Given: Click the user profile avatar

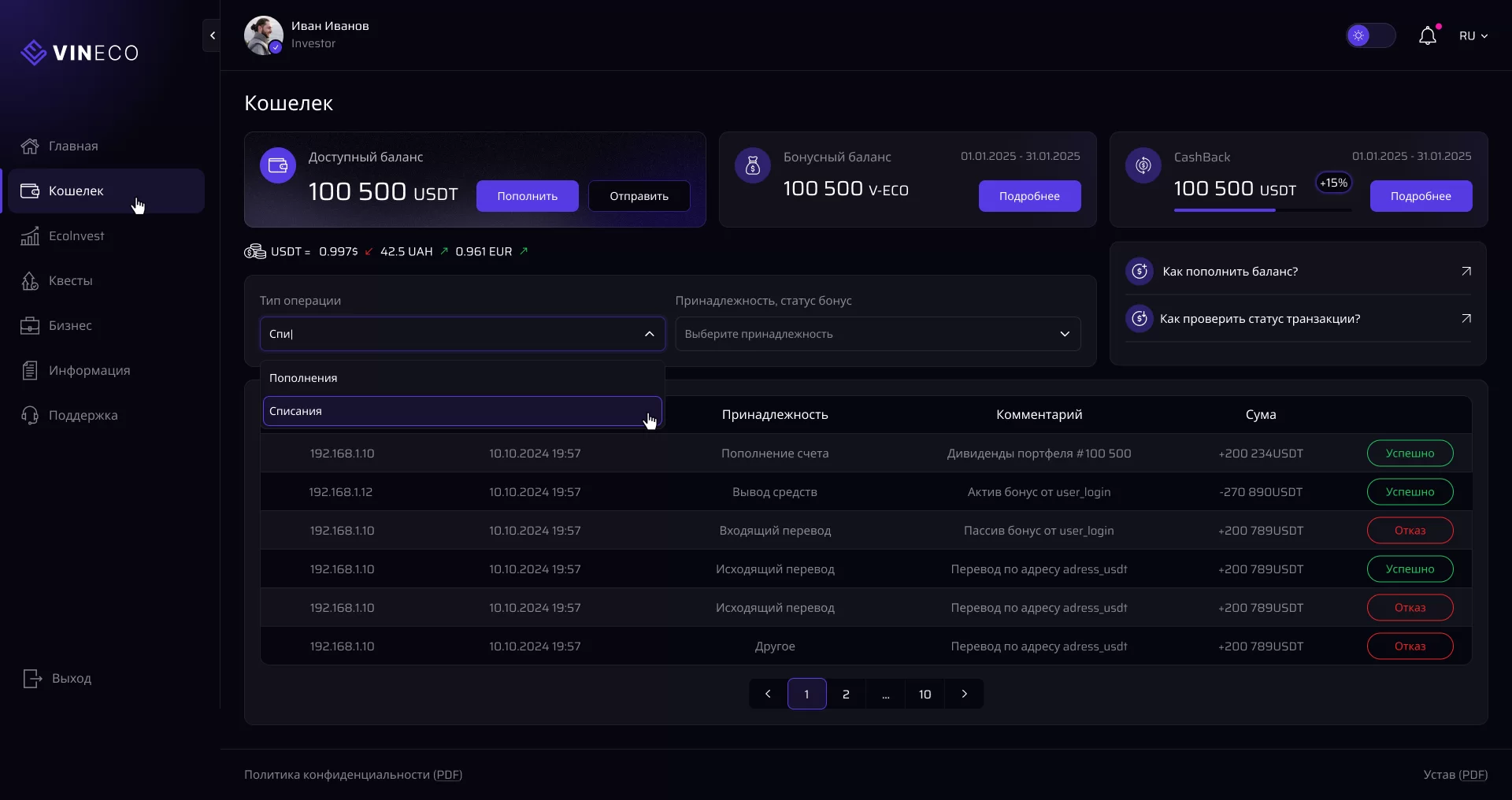Looking at the screenshot, I should (x=263, y=35).
